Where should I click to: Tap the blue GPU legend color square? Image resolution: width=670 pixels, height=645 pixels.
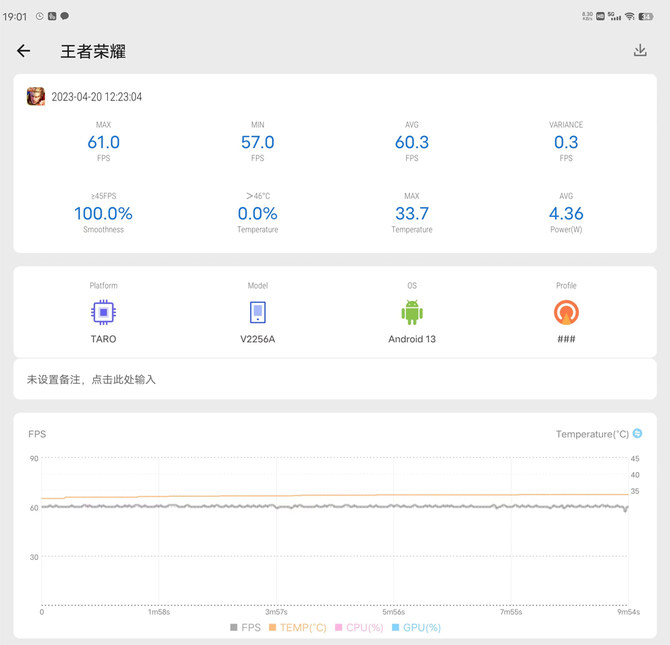pos(396,627)
